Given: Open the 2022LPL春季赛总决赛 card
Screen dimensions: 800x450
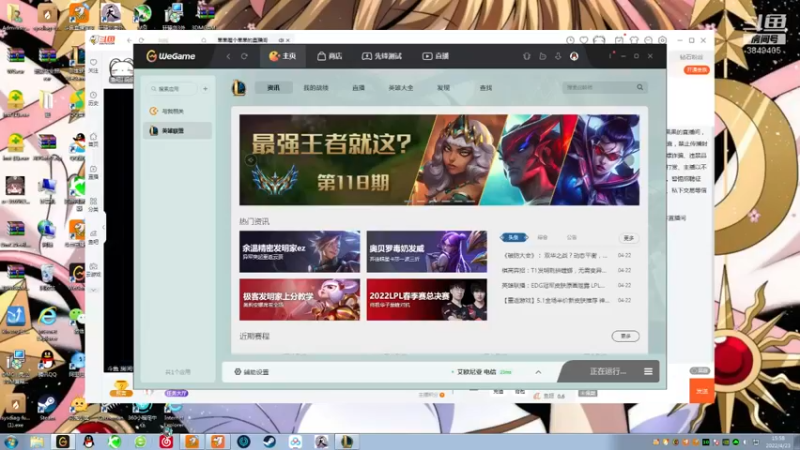Looking at the screenshot, I should pyautogui.click(x=427, y=299).
